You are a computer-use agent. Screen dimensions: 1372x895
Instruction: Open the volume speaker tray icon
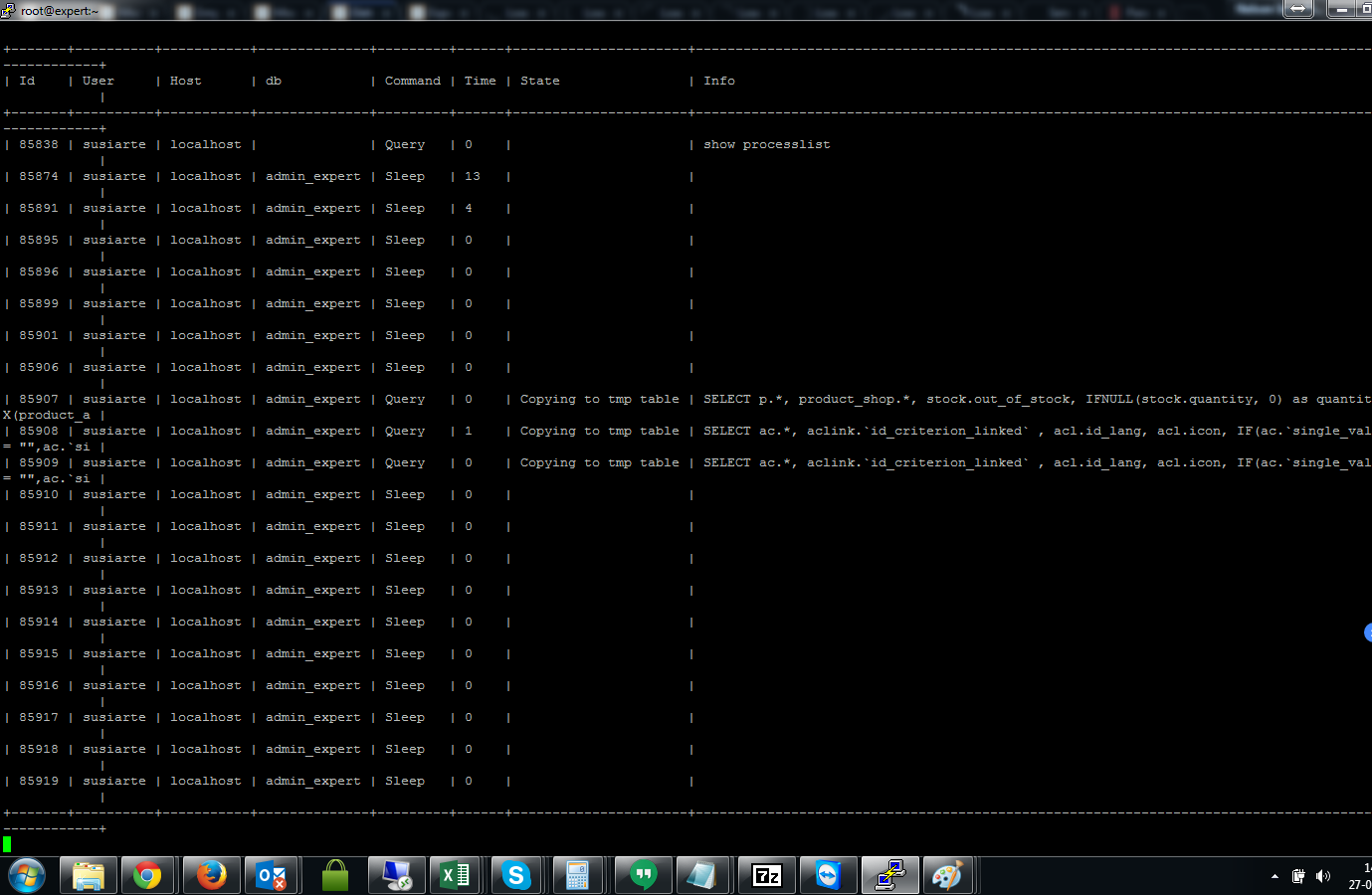1322,876
